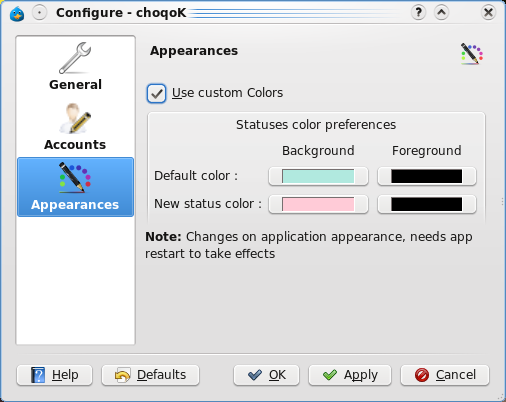Viewport: 506px width, 402px height.
Task: Click the Help button
Action: tap(54, 375)
